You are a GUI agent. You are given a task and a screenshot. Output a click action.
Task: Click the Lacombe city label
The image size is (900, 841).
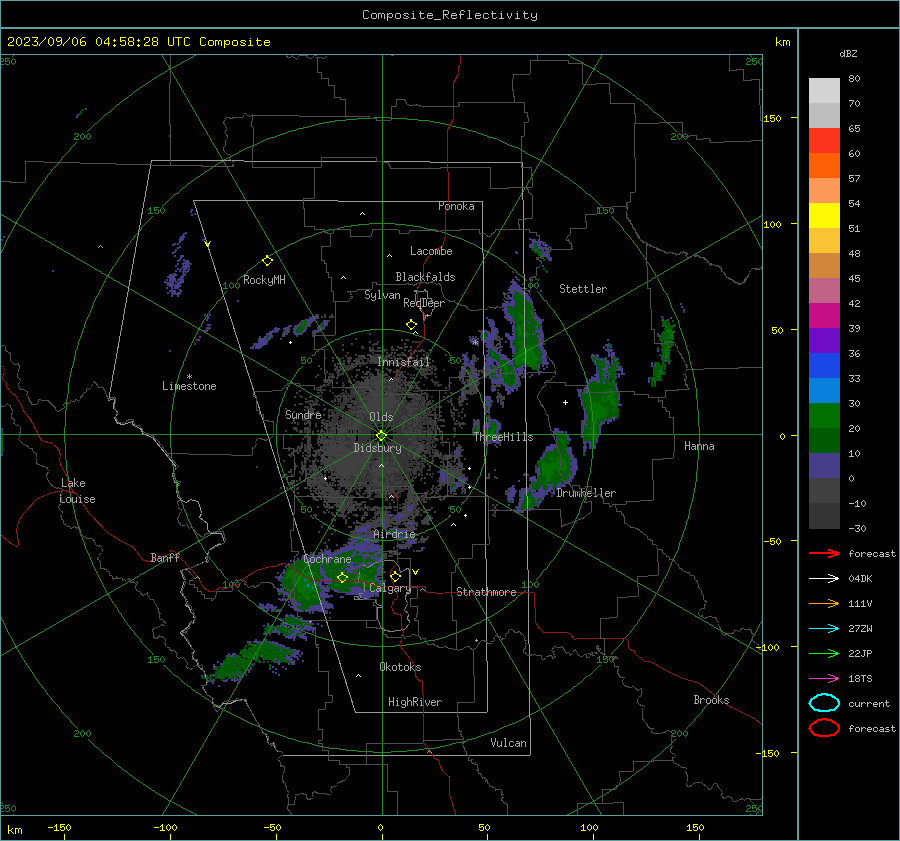coord(431,251)
